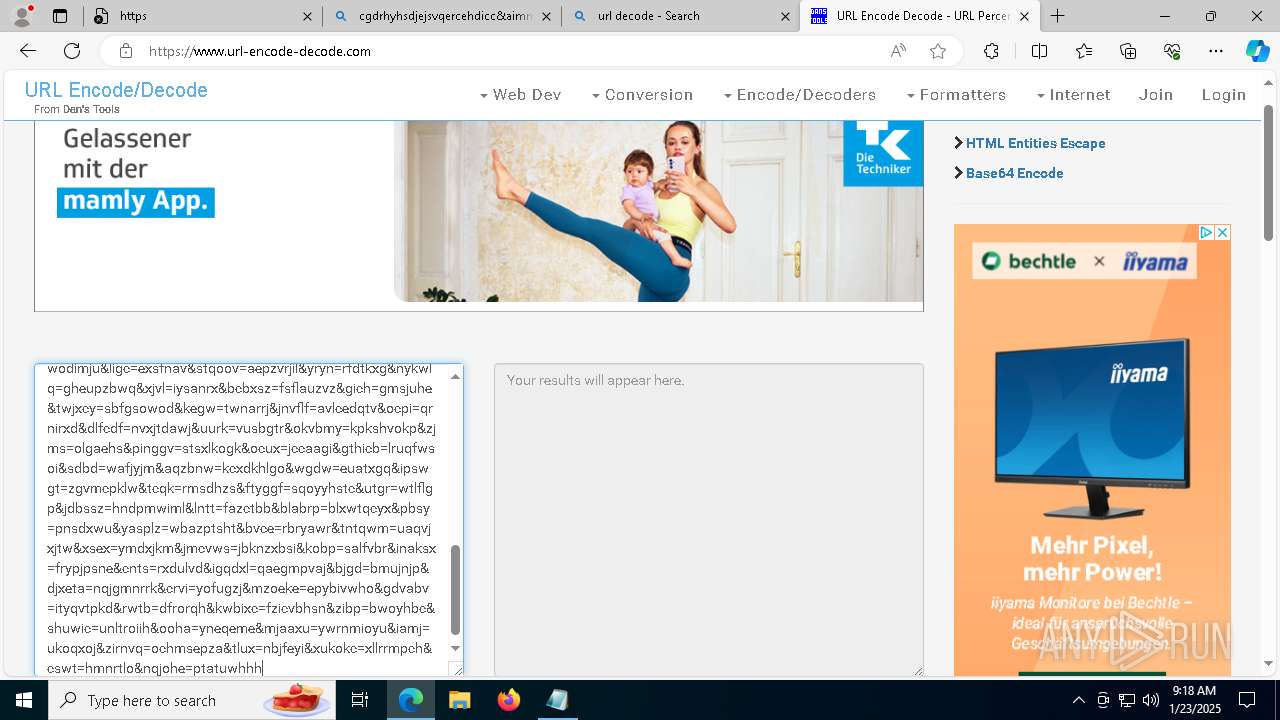Open the Windows Start menu
The width and height of the screenshot is (1280, 720).
pyautogui.click(x=23, y=700)
